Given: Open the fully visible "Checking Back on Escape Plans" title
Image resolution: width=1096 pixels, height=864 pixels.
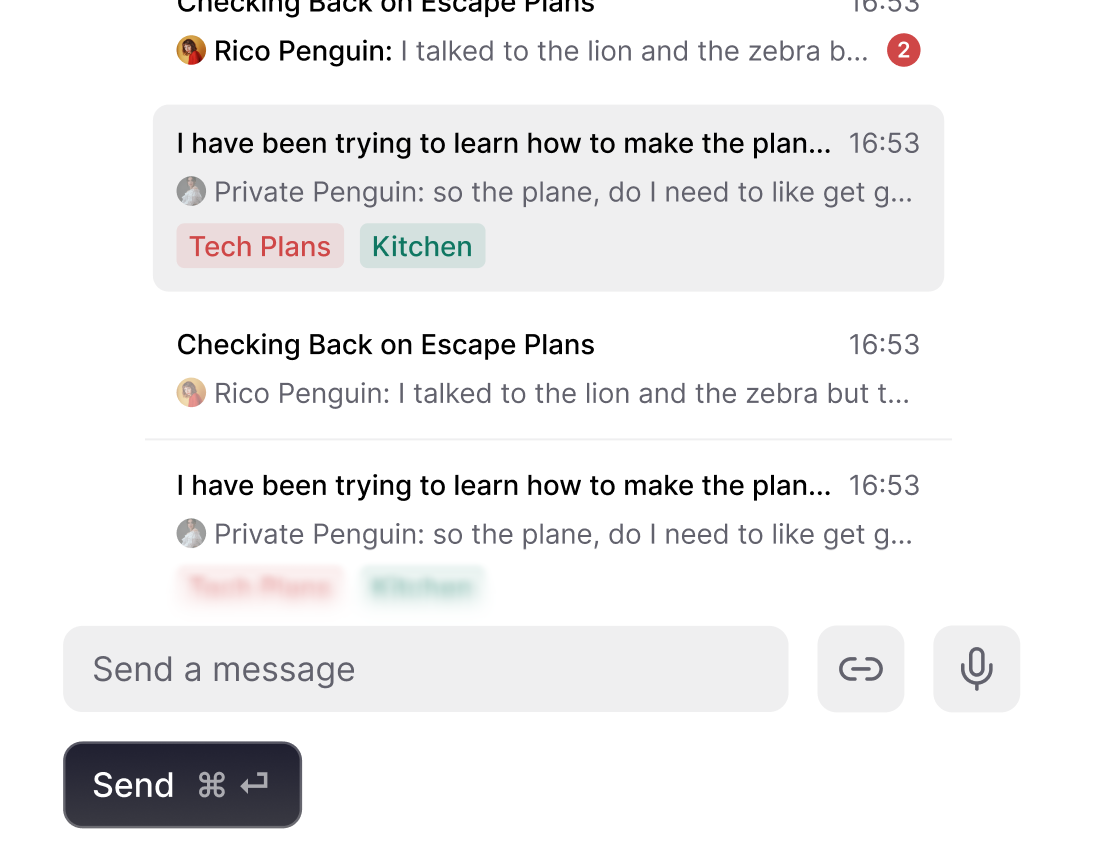Looking at the screenshot, I should pyautogui.click(x=385, y=345).
